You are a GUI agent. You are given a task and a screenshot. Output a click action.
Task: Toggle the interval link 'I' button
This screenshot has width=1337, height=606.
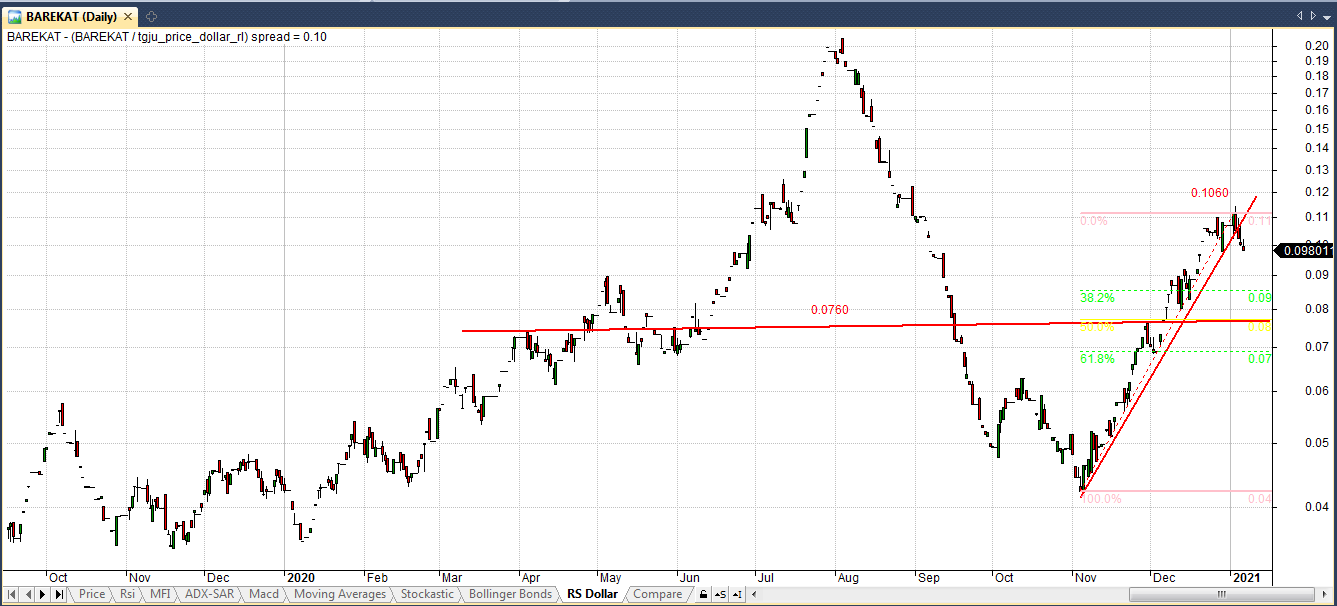pos(737,594)
